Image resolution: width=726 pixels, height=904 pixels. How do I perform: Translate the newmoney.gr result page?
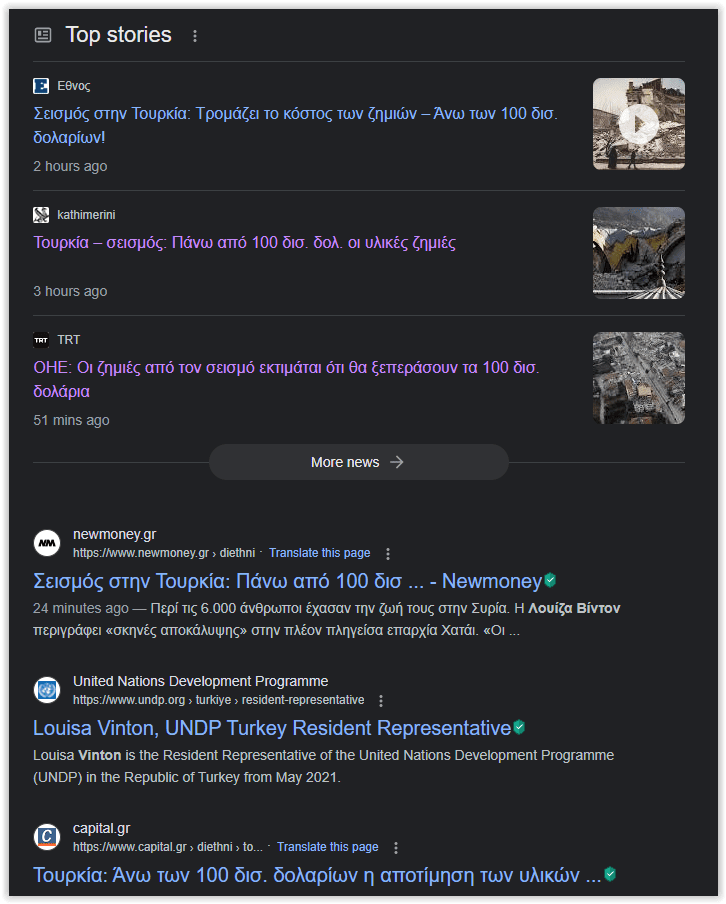tap(319, 553)
